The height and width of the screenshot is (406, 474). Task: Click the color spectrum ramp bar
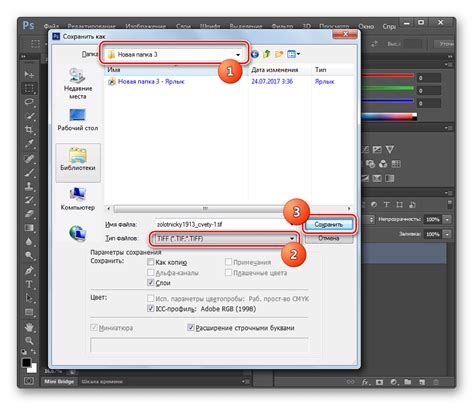point(389,116)
